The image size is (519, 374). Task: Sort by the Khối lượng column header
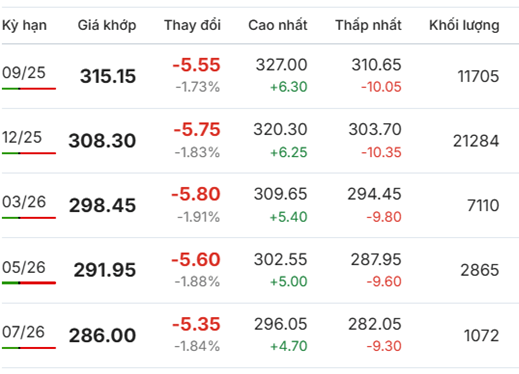click(x=464, y=26)
